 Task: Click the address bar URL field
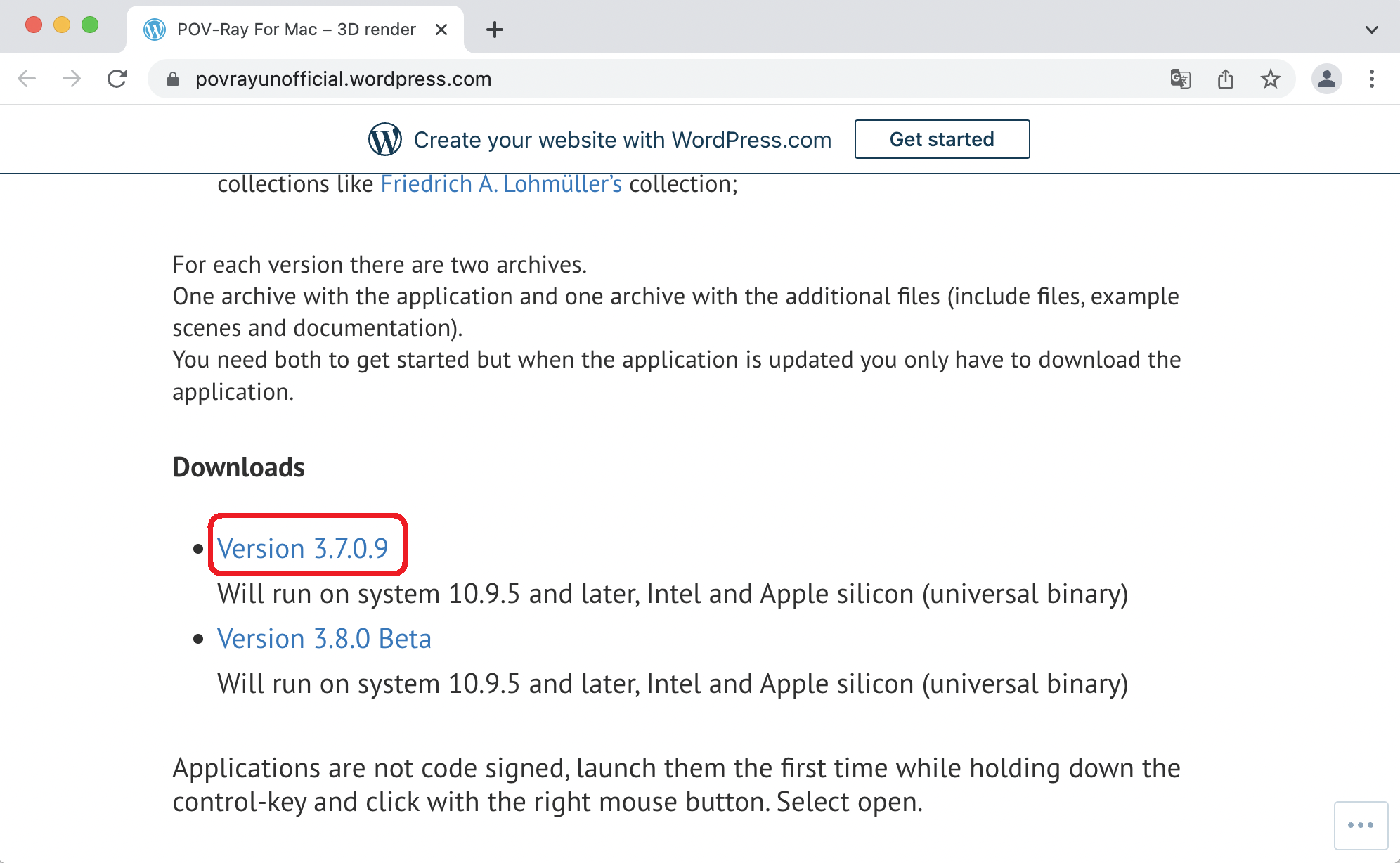pyautogui.click(x=633, y=79)
